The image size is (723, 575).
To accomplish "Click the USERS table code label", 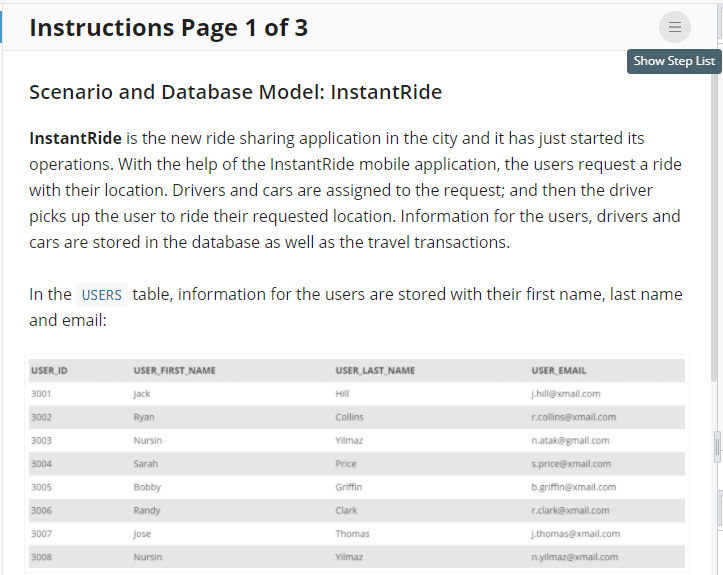I will 101,295.
